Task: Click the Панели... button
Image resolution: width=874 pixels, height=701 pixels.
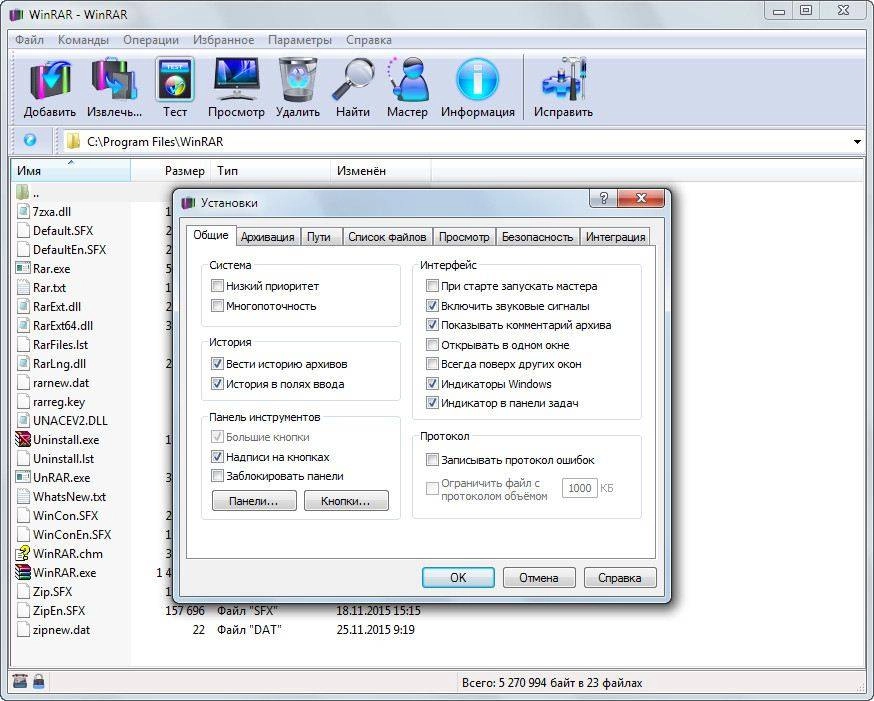Action: (254, 501)
